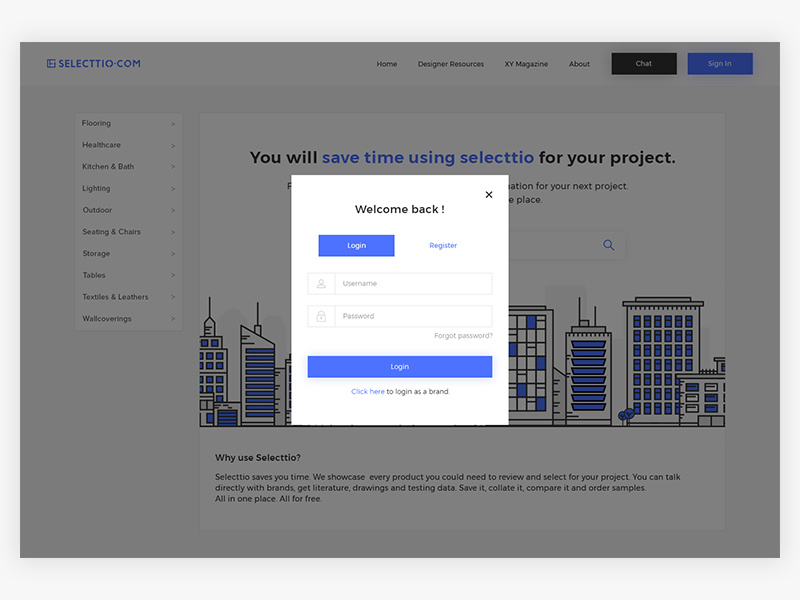Switch to the Register tab

(x=443, y=245)
